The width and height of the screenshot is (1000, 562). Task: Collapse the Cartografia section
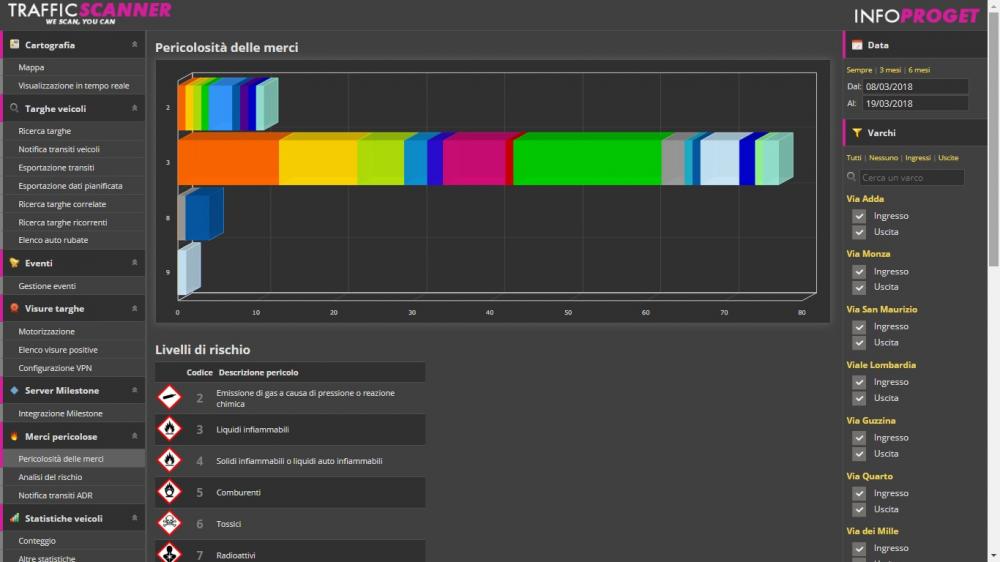coord(134,45)
